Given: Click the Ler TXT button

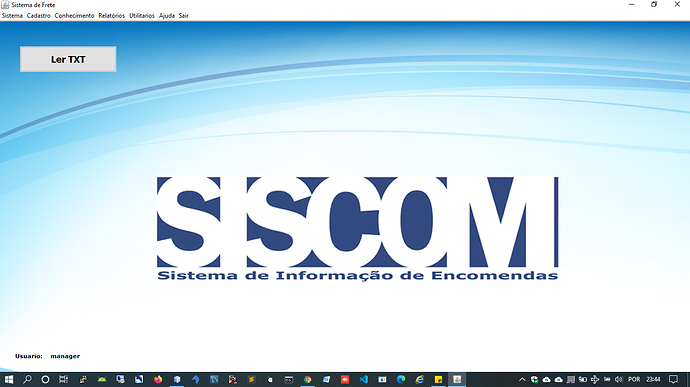Looking at the screenshot, I should (x=68, y=59).
